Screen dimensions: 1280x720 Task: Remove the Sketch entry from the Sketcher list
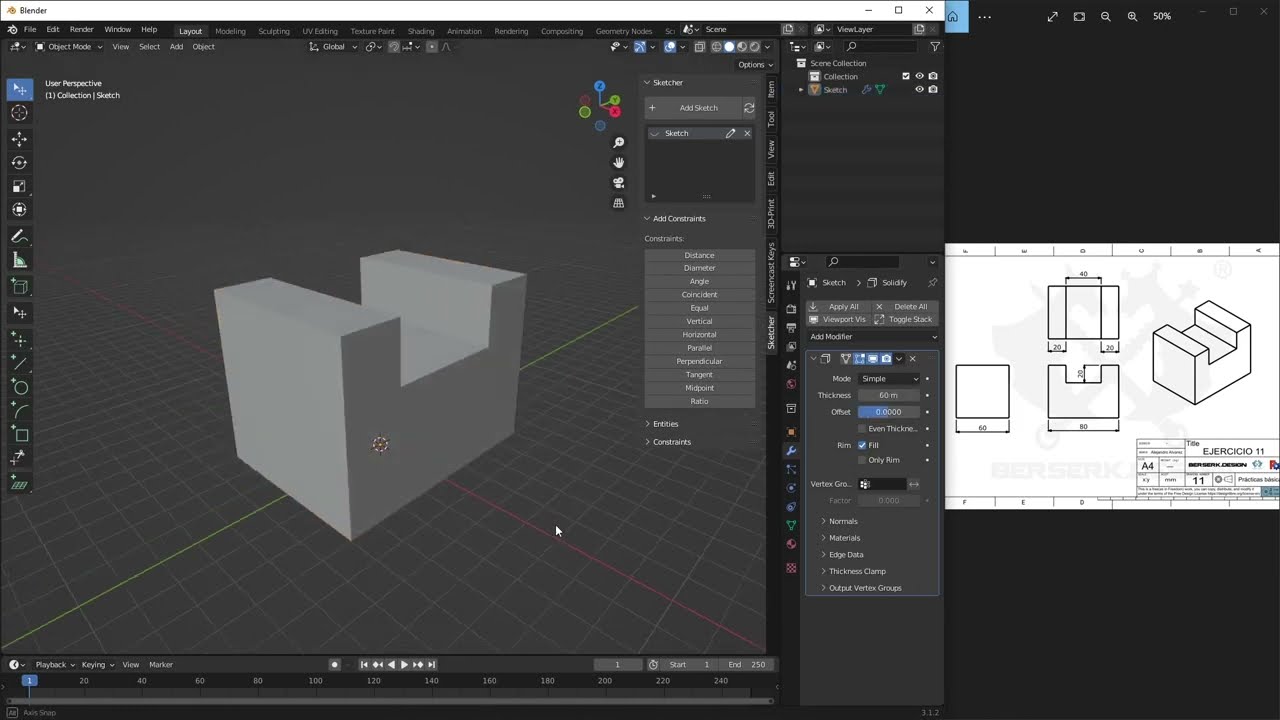tap(747, 133)
